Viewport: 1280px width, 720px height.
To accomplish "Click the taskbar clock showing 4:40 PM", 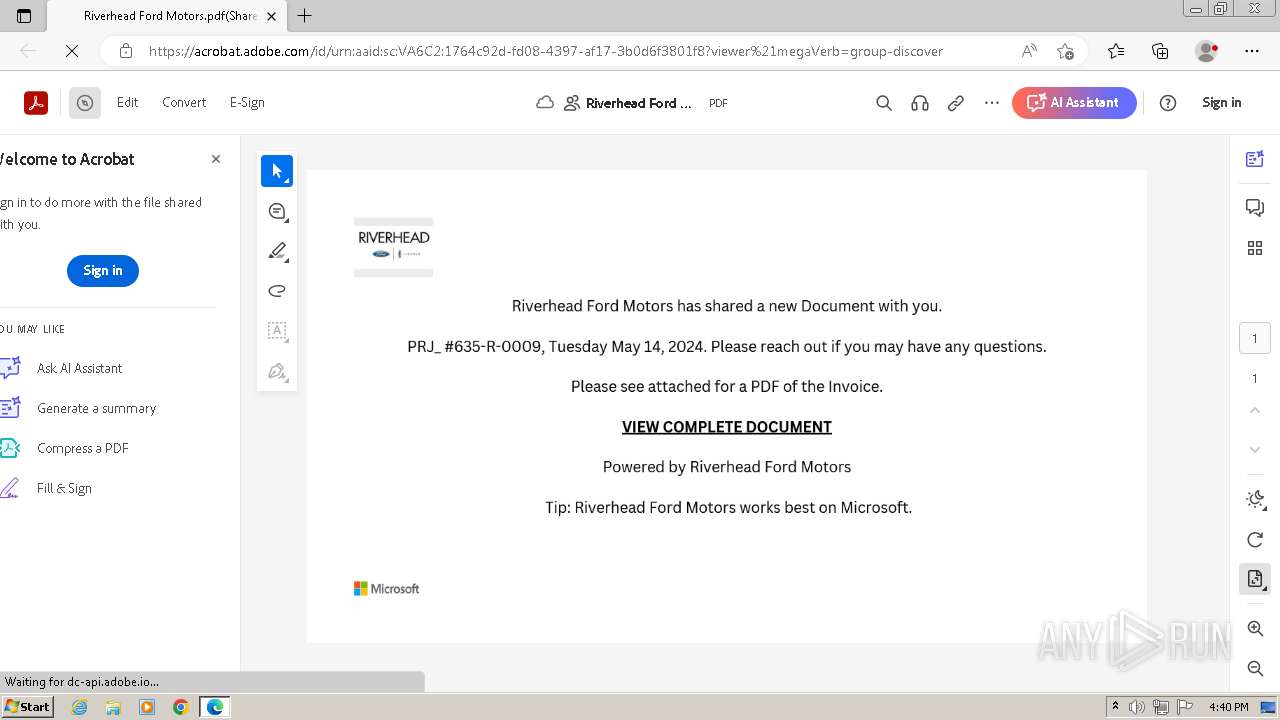I will [x=1228, y=707].
